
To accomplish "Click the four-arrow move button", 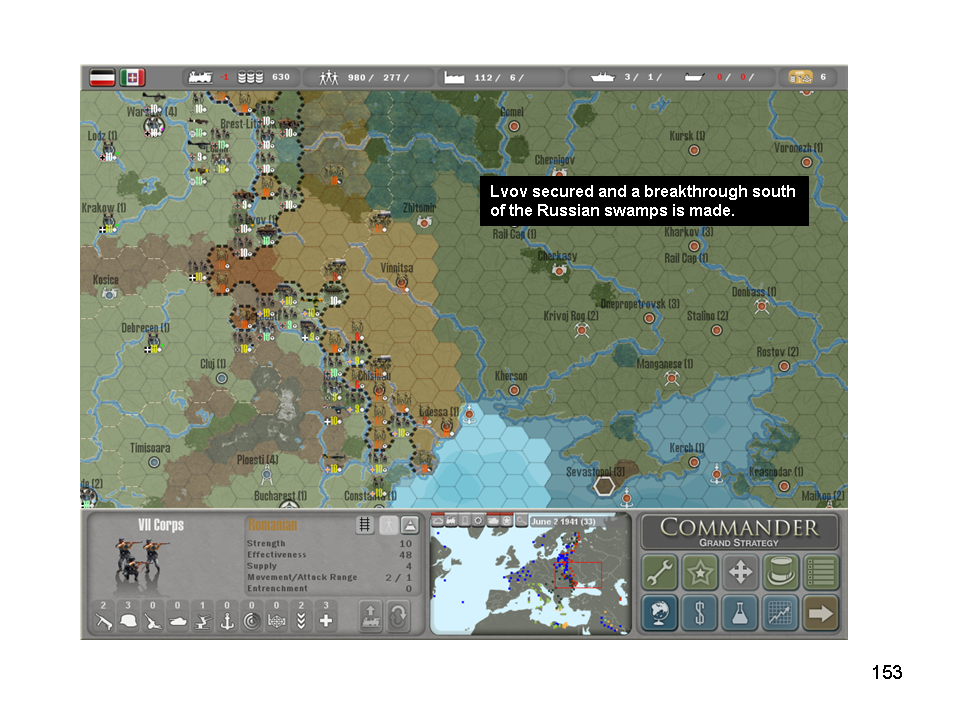I will [x=740, y=573].
